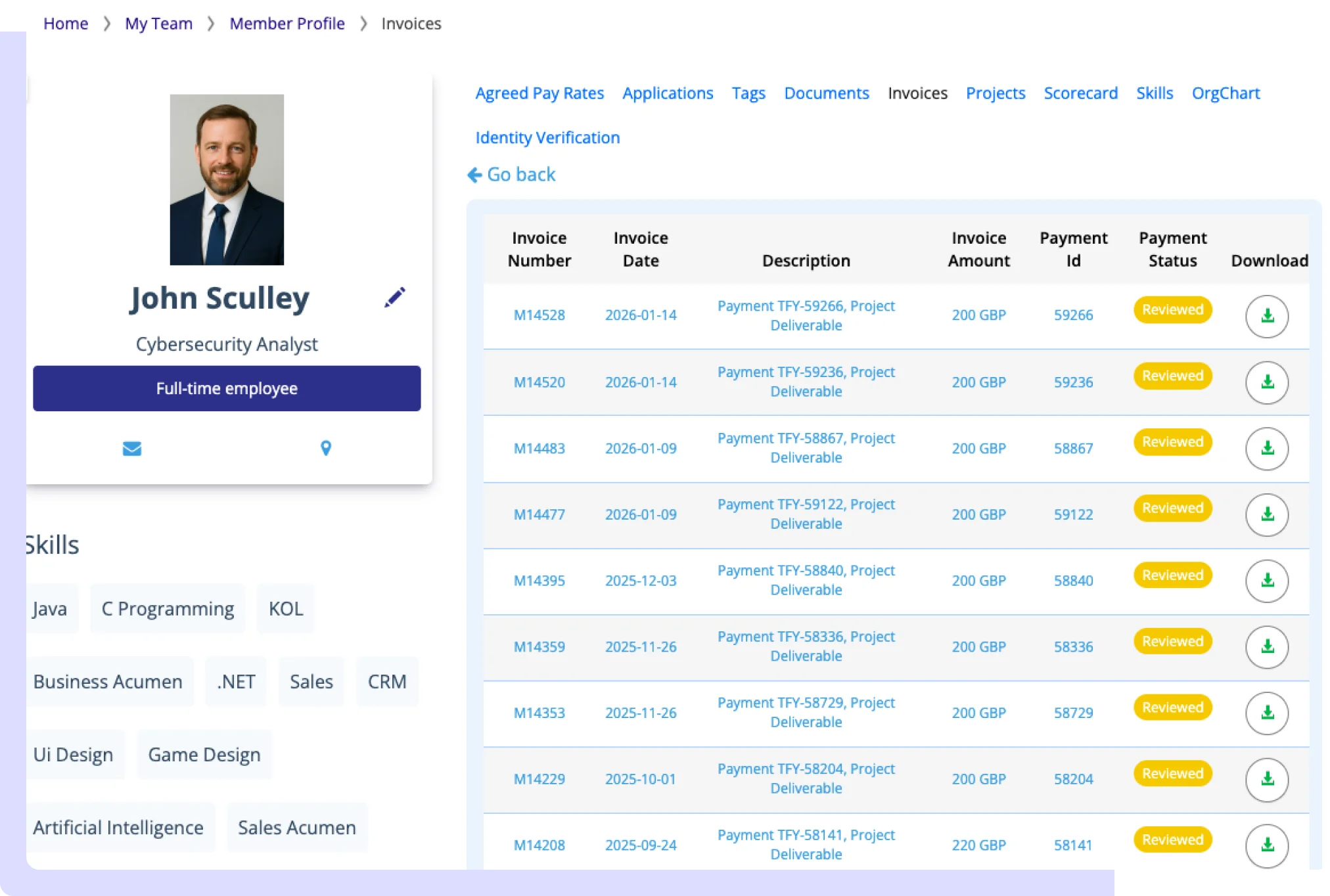Open the OrgChart tab
1330x896 pixels.
pos(1226,93)
